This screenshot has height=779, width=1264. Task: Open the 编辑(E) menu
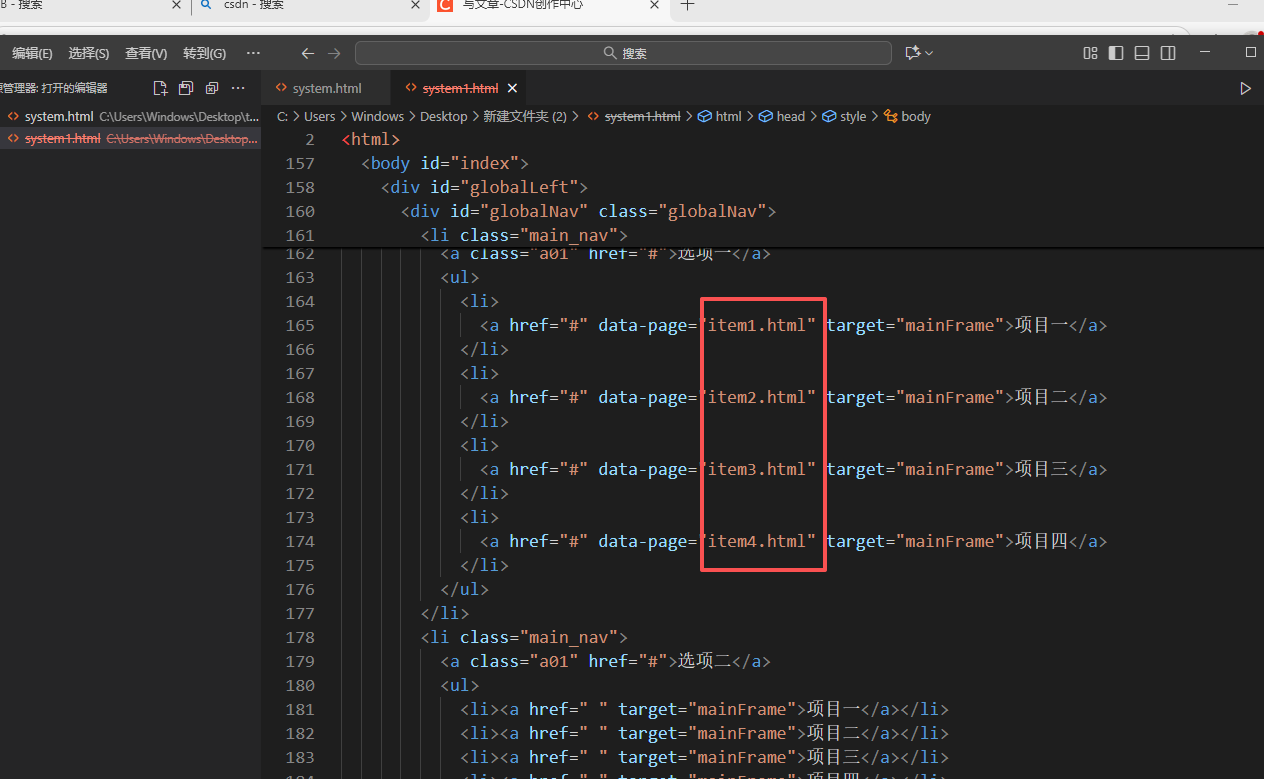click(x=32, y=53)
